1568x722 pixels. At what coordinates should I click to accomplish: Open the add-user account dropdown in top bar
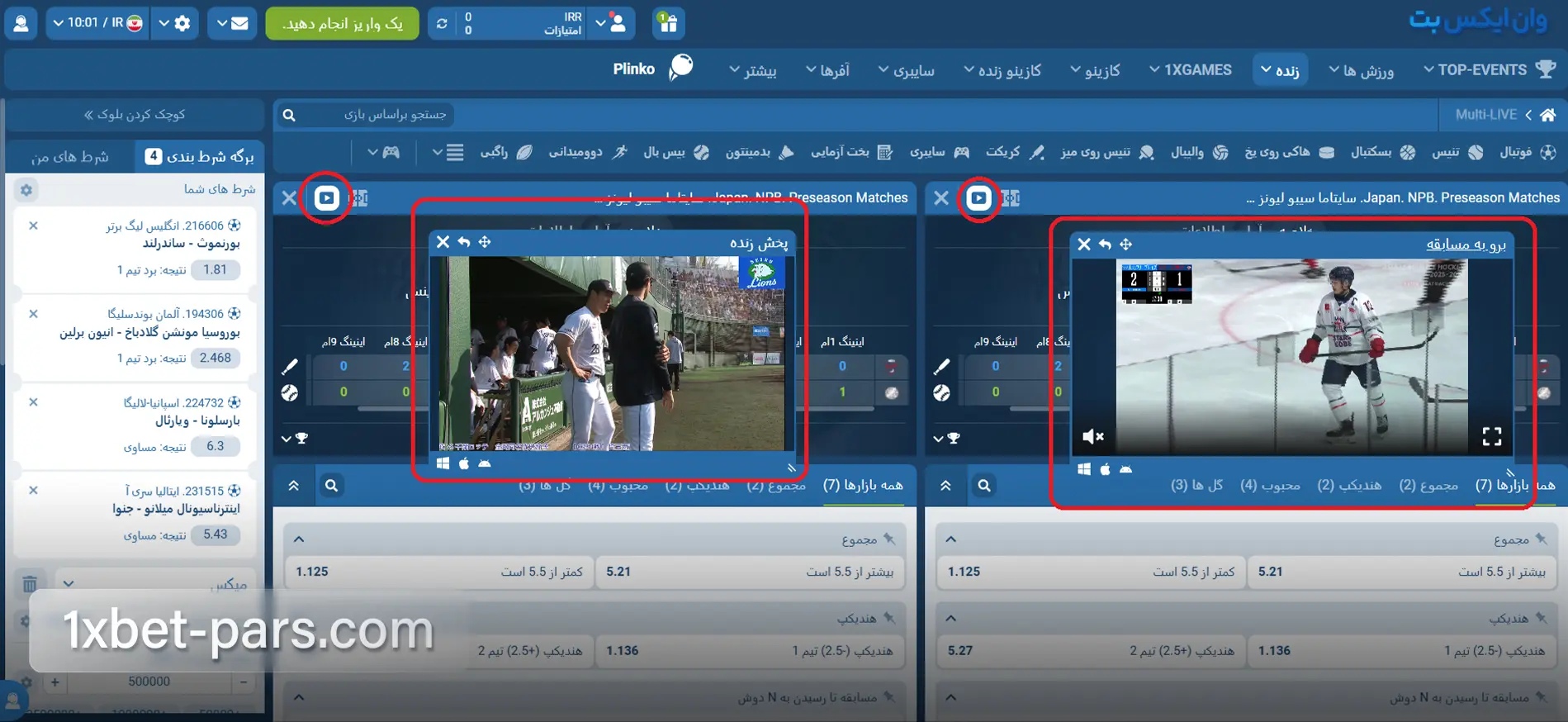tap(611, 23)
